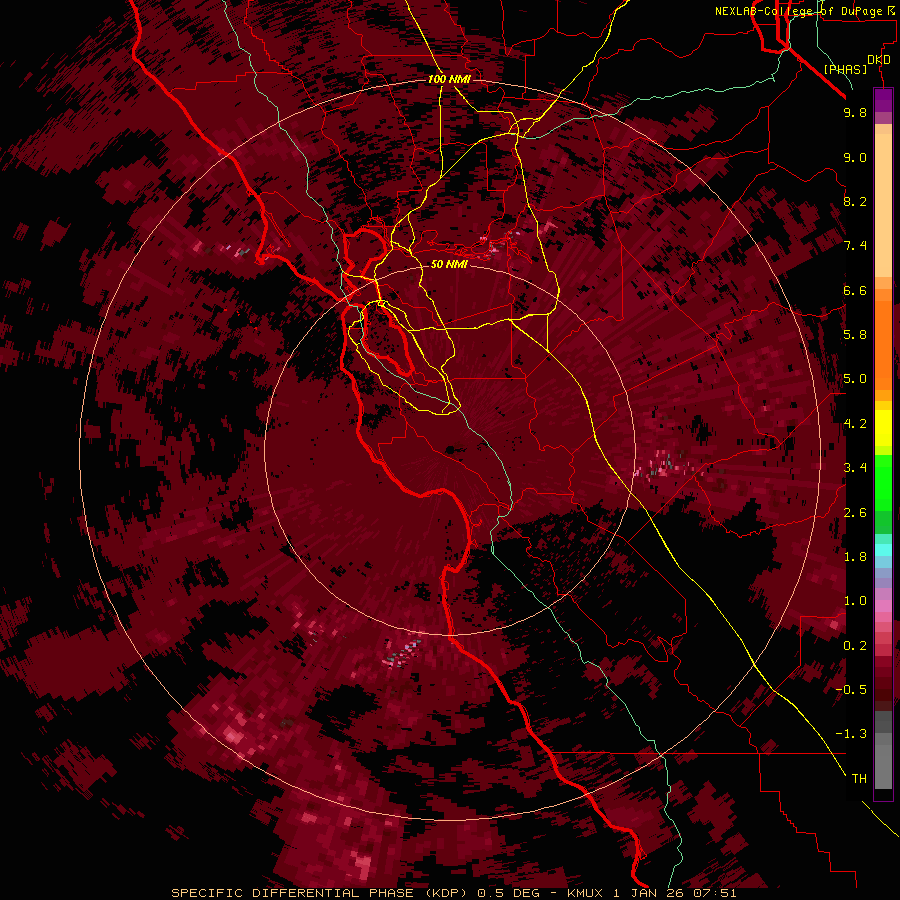The height and width of the screenshot is (900, 900).
Task: Click the 7.4 value on the color scale
Action: [855, 246]
